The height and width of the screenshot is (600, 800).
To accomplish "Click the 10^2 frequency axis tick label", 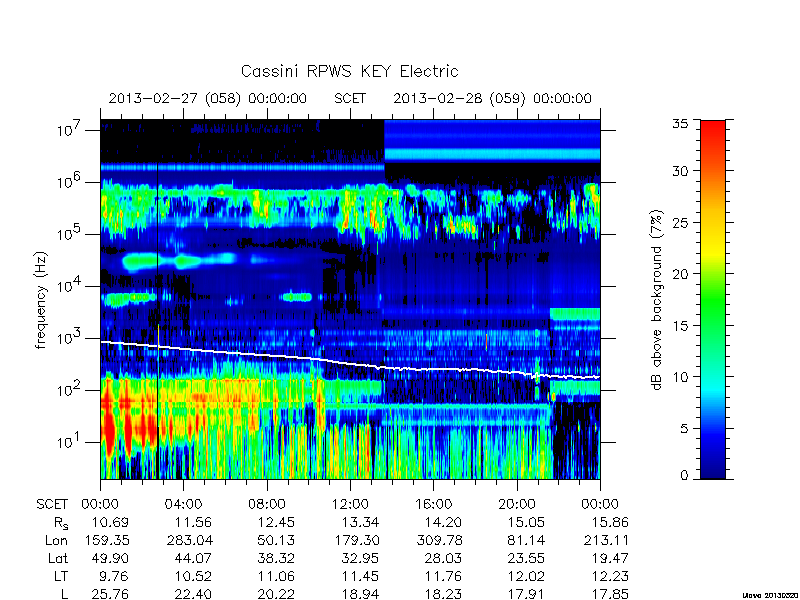I will (68, 389).
